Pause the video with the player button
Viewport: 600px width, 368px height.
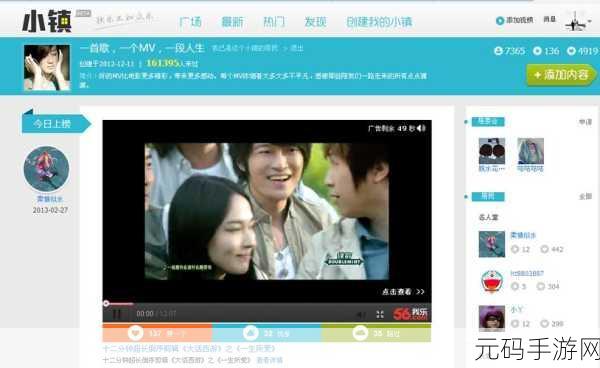click(116, 314)
